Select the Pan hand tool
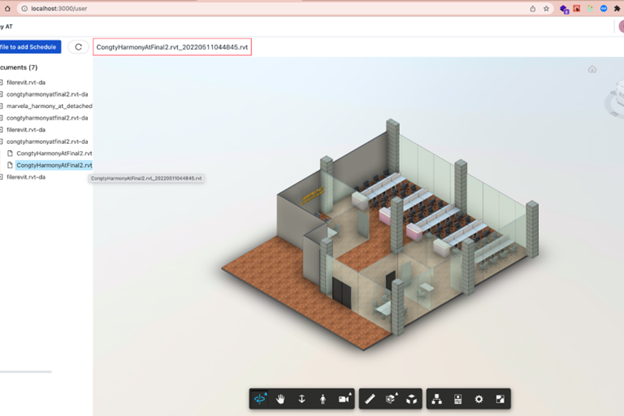 (x=281, y=398)
